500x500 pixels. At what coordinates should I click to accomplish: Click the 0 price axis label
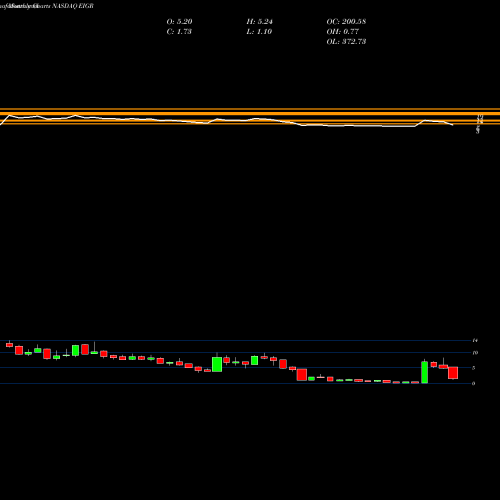point(474,383)
